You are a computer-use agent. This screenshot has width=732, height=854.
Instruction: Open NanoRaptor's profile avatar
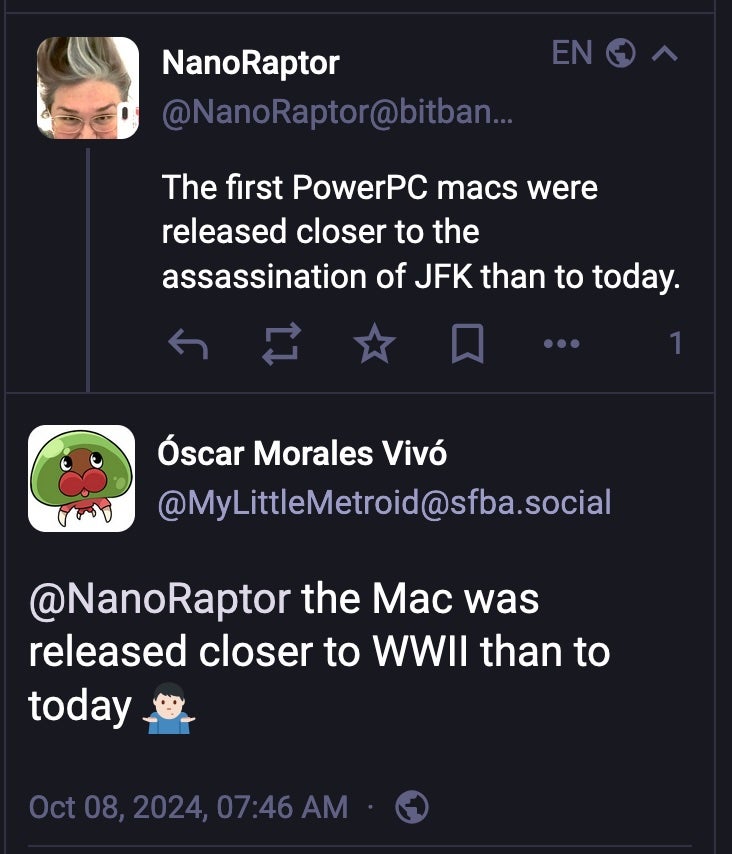point(88,88)
